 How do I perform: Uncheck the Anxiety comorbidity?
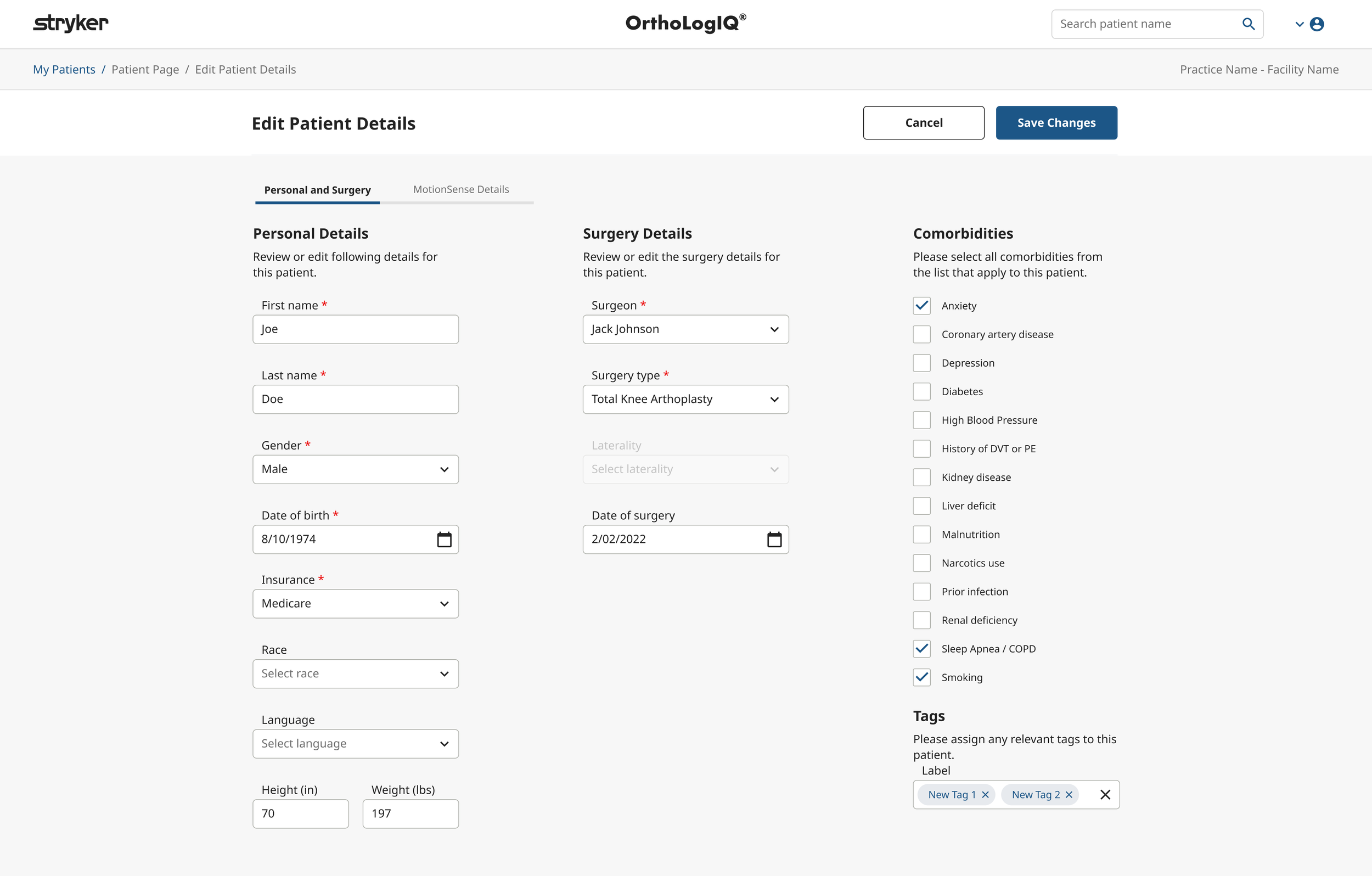click(x=921, y=306)
